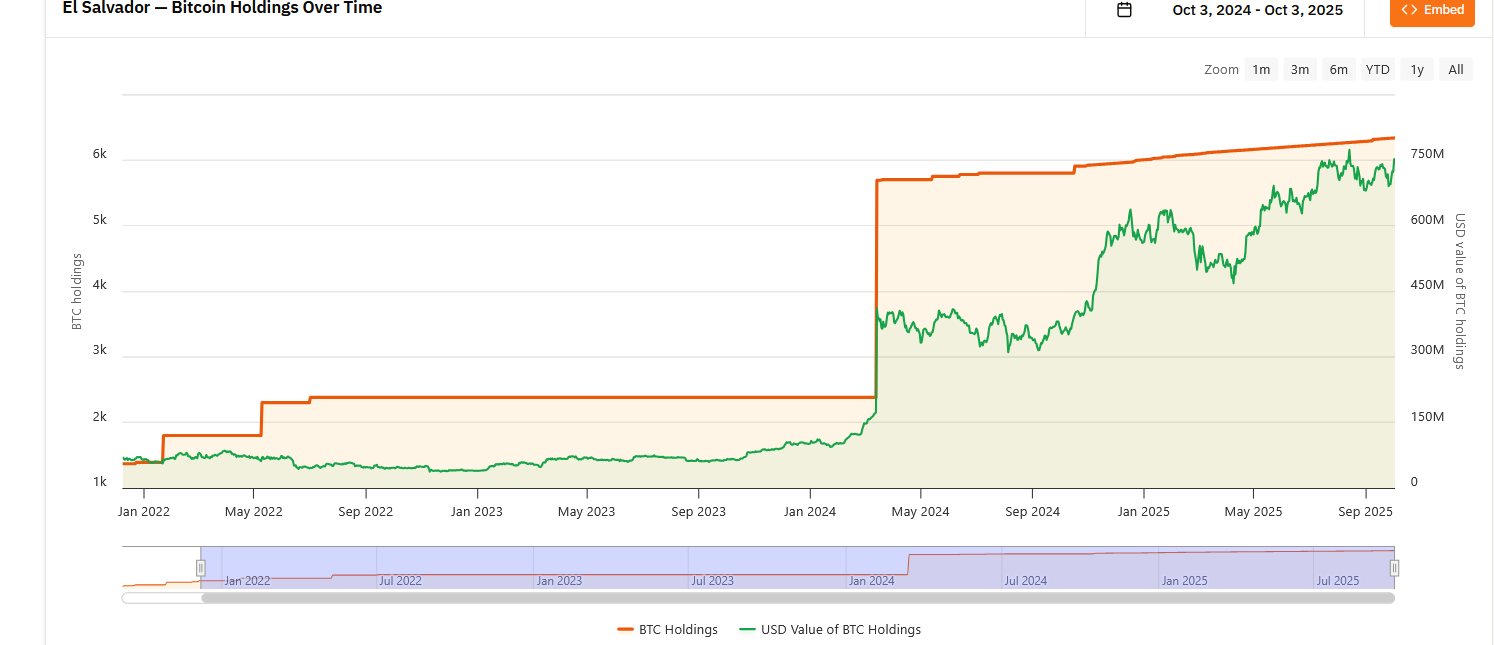
Task: Click the May 2024 x-axis label
Action: [x=920, y=512]
